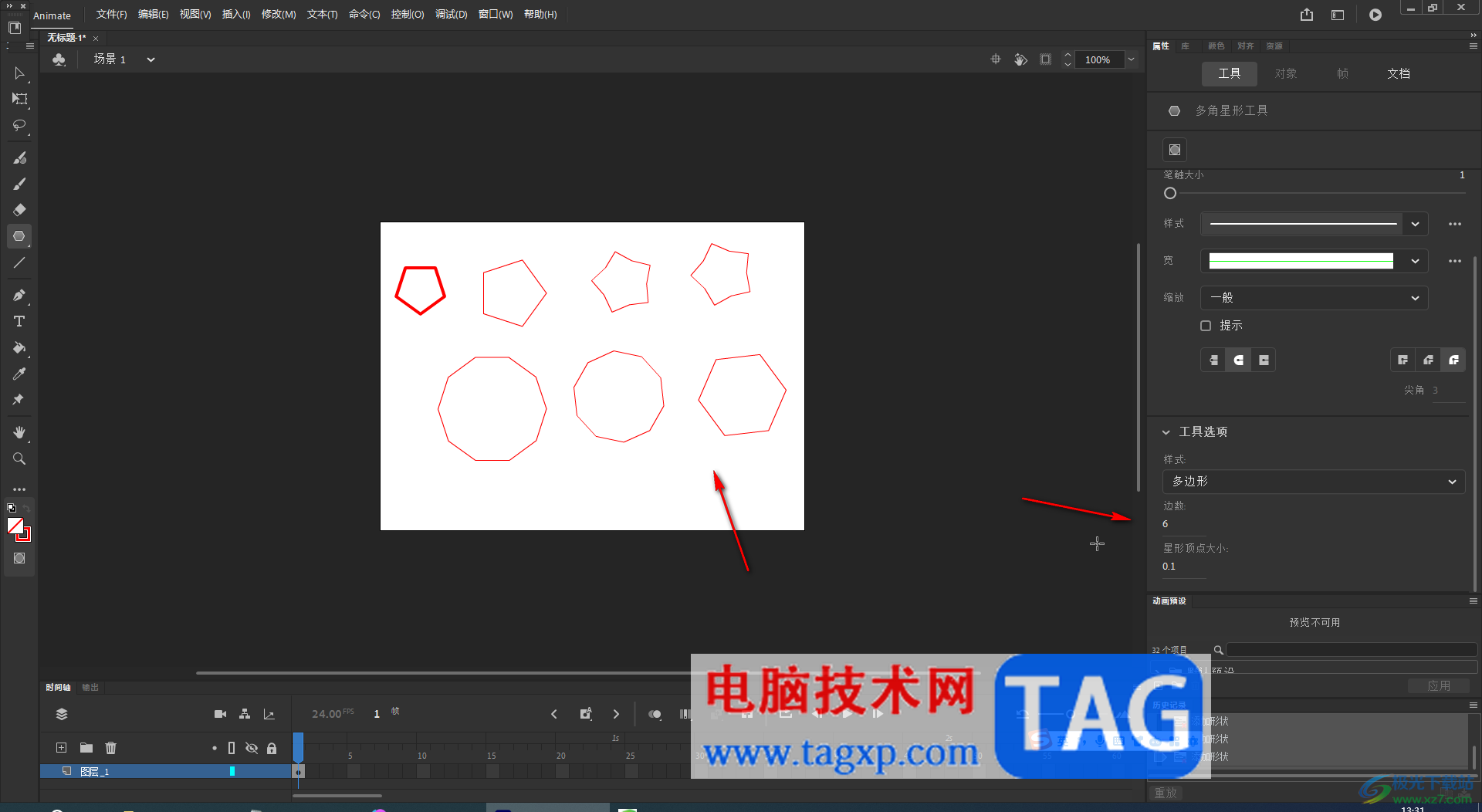The image size is (1482, 812).
Task: Click the center stage icon
Action: pos(996,59)
